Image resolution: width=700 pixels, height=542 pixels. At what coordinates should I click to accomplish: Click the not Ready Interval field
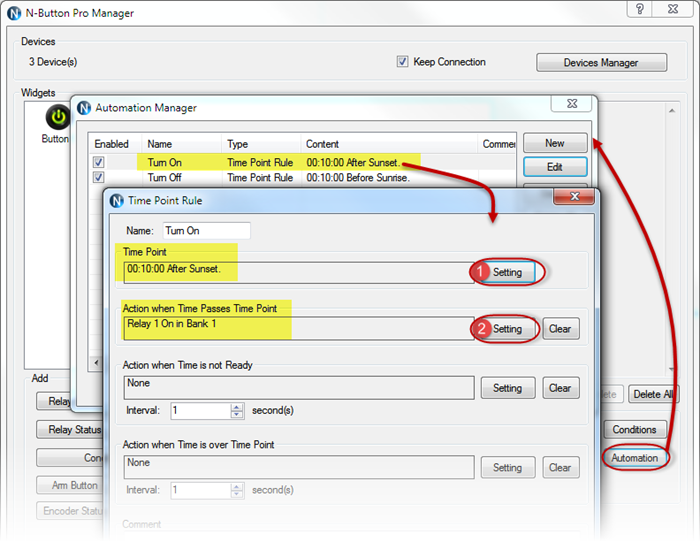[x=201, y=410]
